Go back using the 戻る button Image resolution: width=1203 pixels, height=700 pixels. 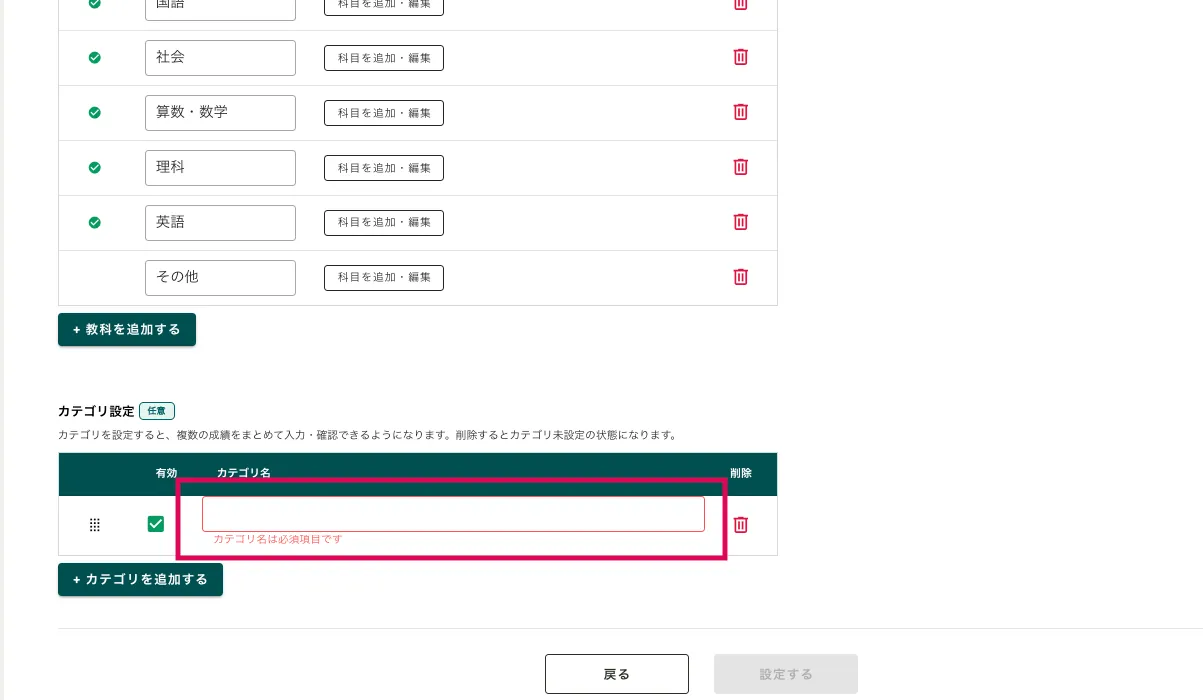click(x=616, y=674)
